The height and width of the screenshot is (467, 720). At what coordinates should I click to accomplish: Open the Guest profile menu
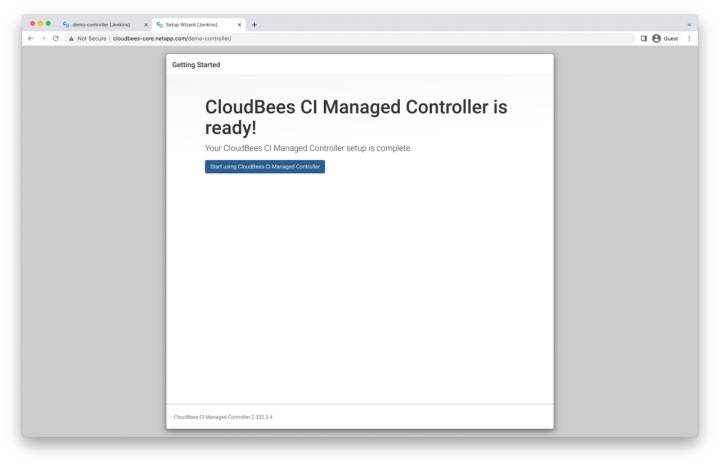pos(664,38)
